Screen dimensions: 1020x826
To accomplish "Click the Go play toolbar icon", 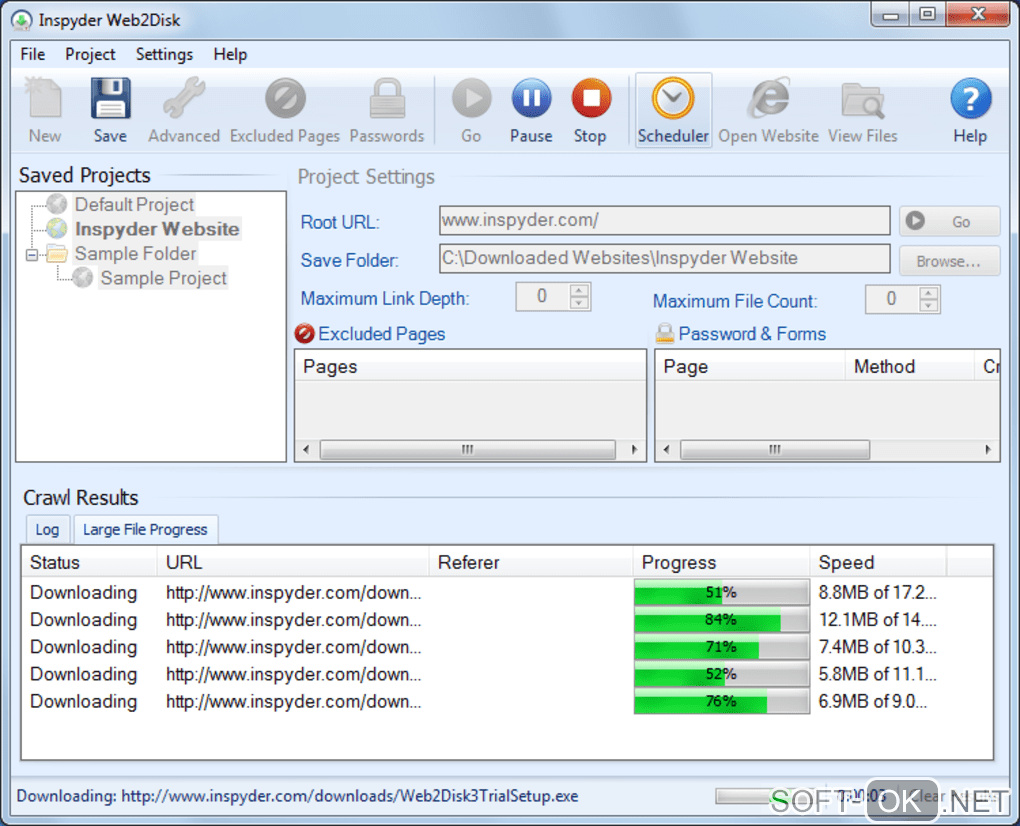I will point(472,99).
